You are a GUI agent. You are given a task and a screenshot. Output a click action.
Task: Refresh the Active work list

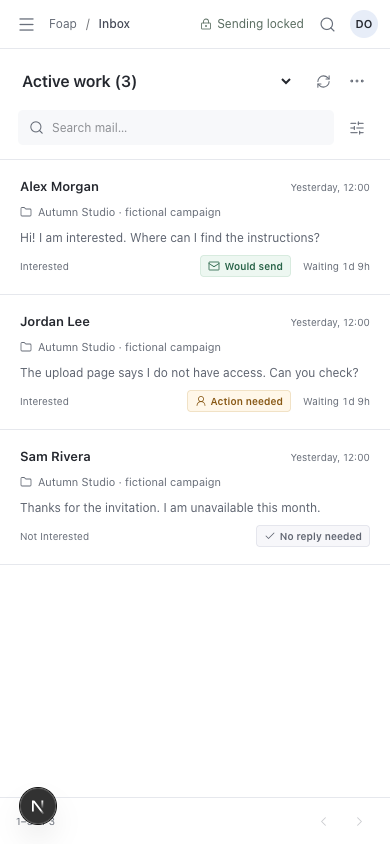point(323,81)
